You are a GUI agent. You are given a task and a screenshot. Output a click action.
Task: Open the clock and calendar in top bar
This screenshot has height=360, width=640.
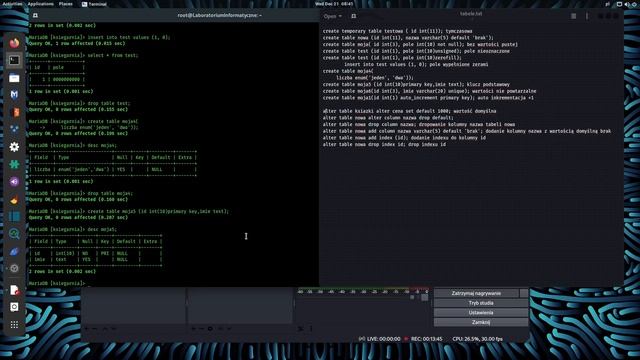pyautogui.click(x=334, y=4)
